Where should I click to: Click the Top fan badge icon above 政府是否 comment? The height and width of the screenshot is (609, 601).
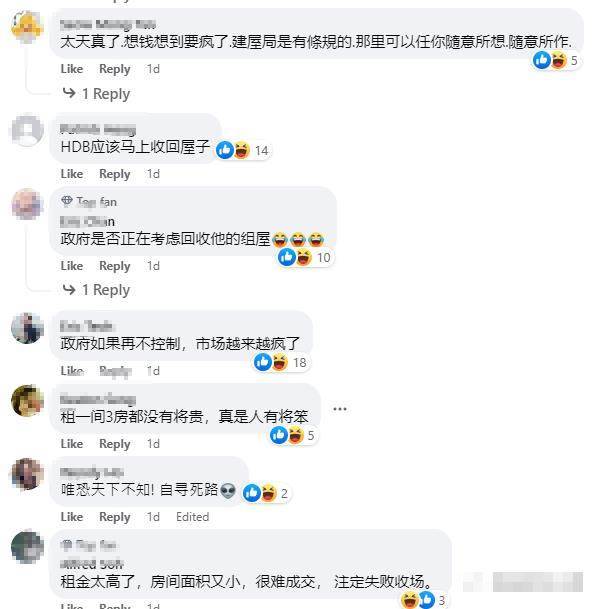point(66,201)
